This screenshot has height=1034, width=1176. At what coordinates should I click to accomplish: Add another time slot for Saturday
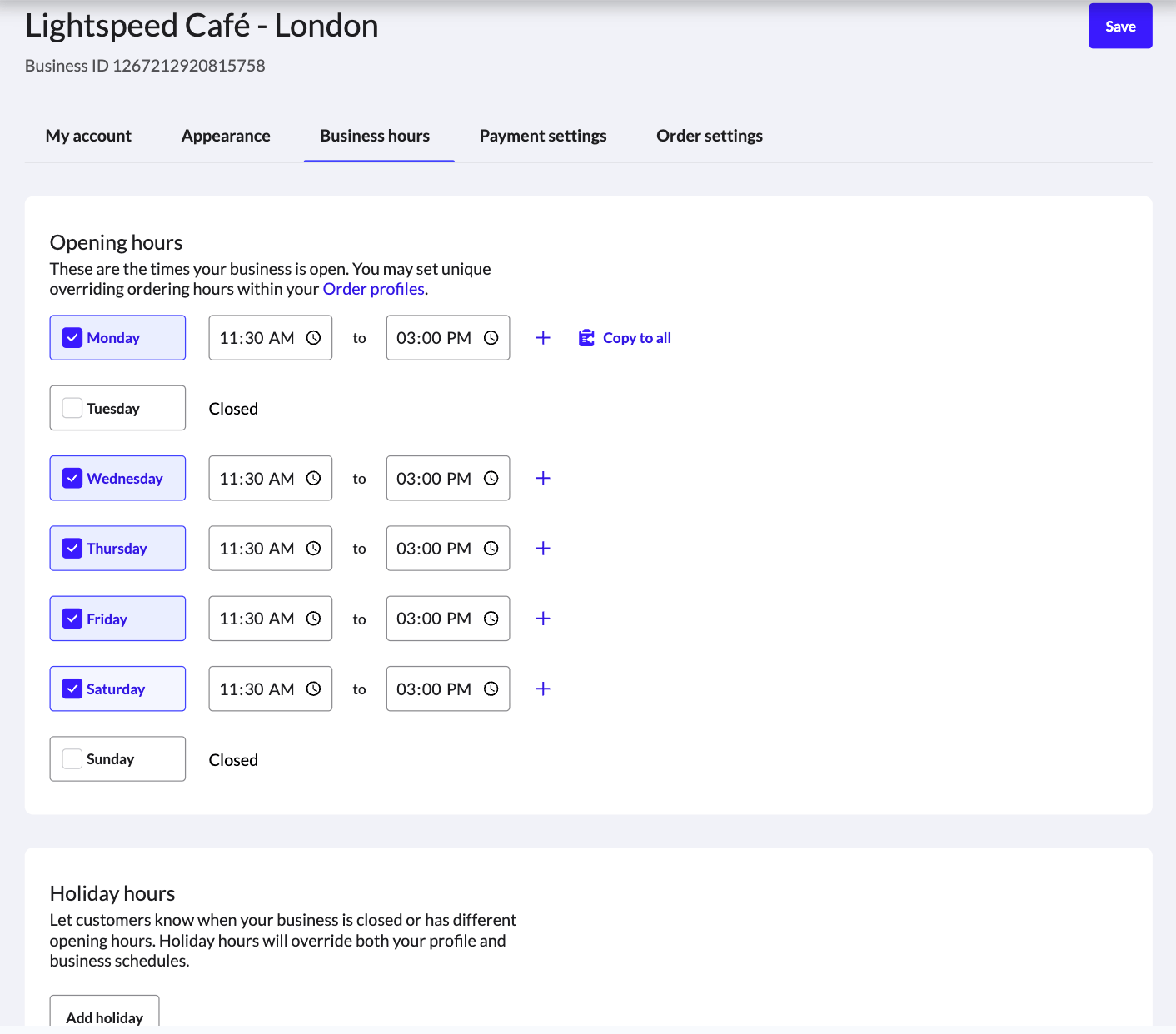(x=543, y=689)
